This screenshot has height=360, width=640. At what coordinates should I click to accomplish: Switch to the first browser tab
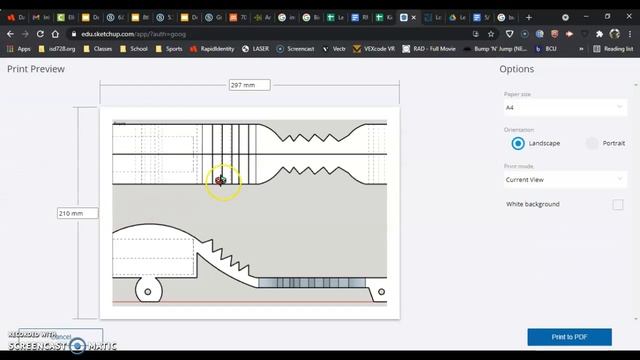click(16, 18)
